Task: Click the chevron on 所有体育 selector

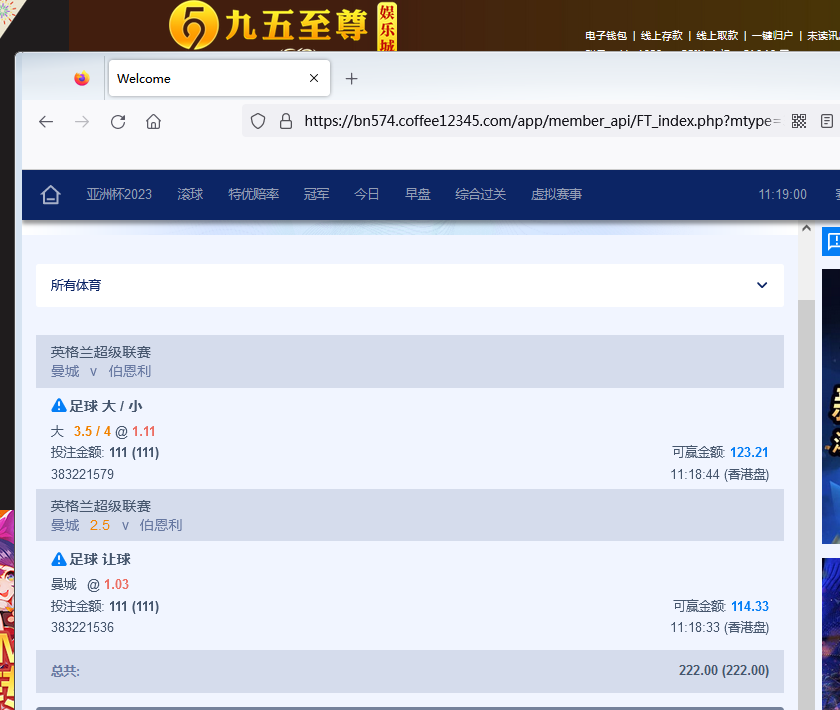Action: point(762,285)
